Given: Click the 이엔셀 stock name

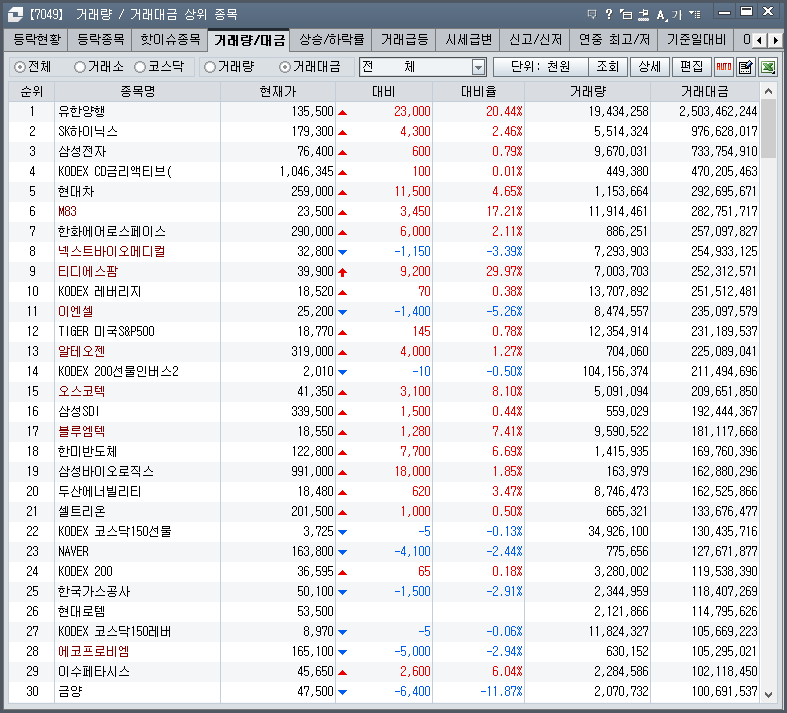Looking at the screenshot, I should pyautogui.click(x=76, y=312).
